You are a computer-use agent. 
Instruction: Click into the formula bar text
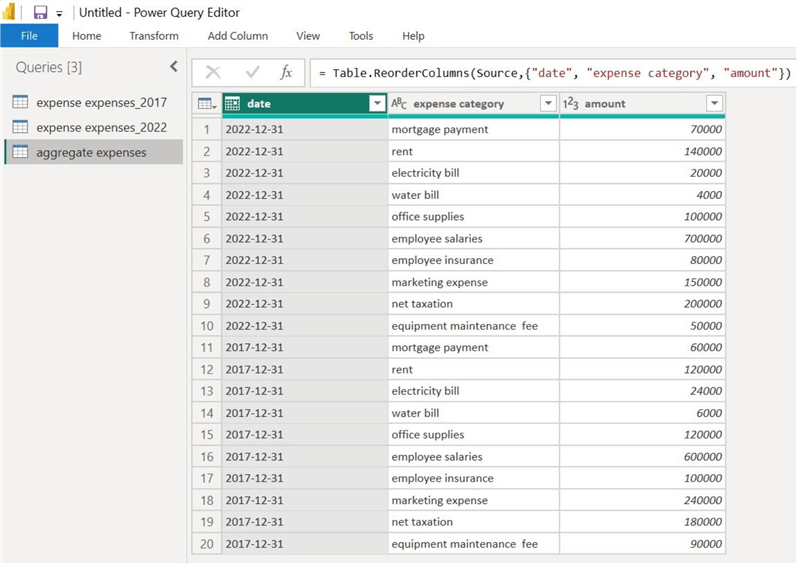pyautogui.click(x=554, y=73)
